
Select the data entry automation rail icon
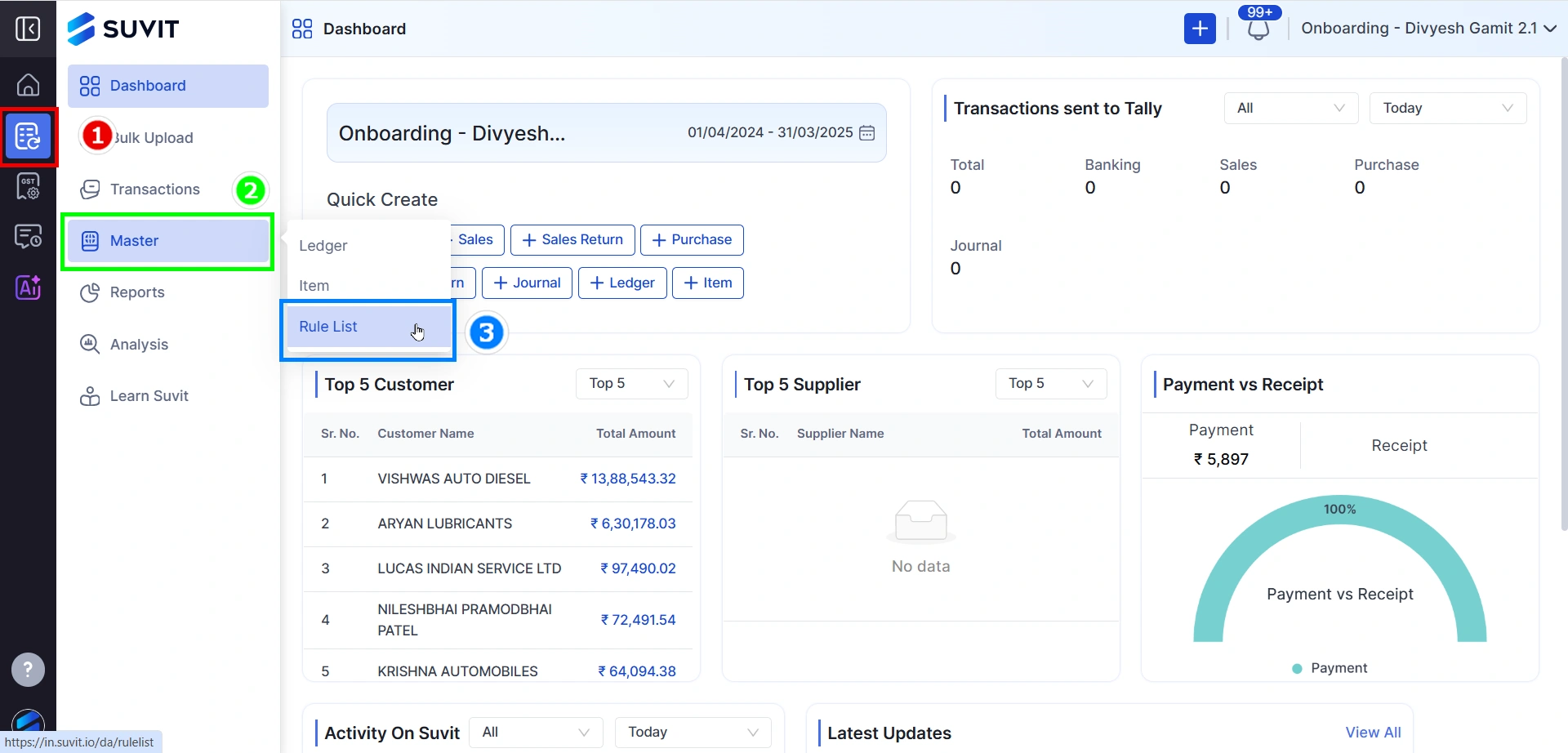coord(28,136)
